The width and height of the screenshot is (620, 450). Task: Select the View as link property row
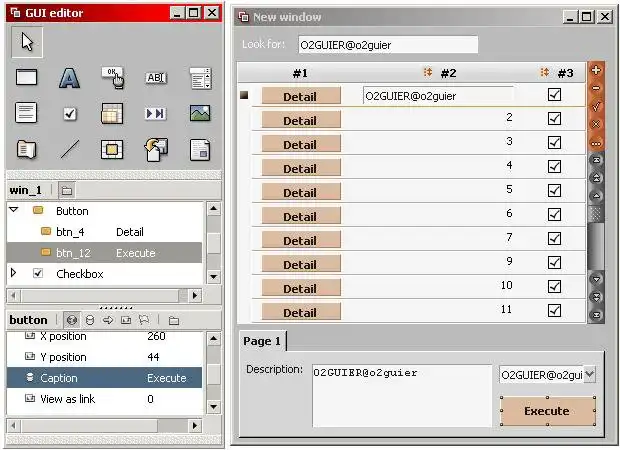104,399
